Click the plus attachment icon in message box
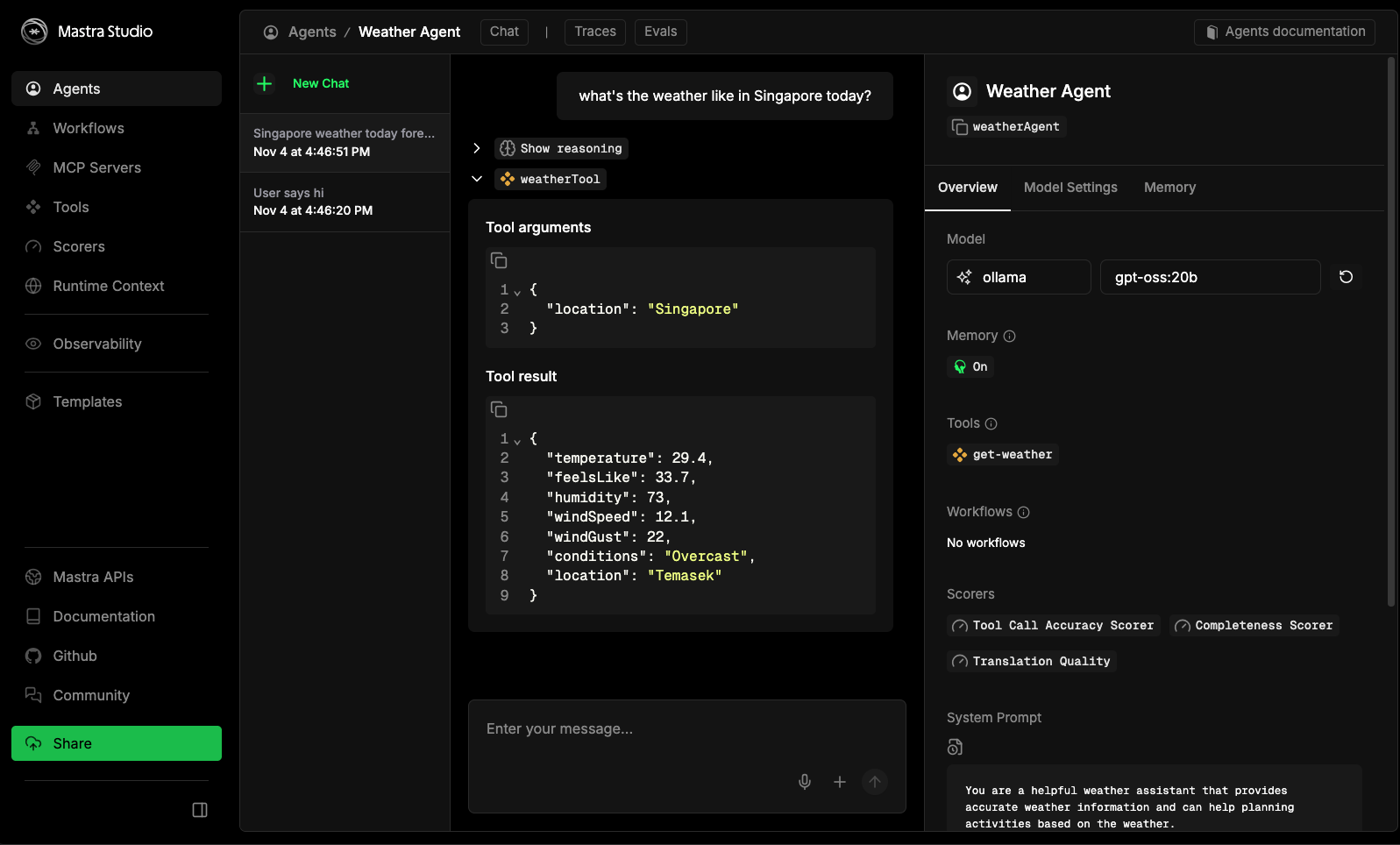Screen dimensions: 1400x845 840,782
